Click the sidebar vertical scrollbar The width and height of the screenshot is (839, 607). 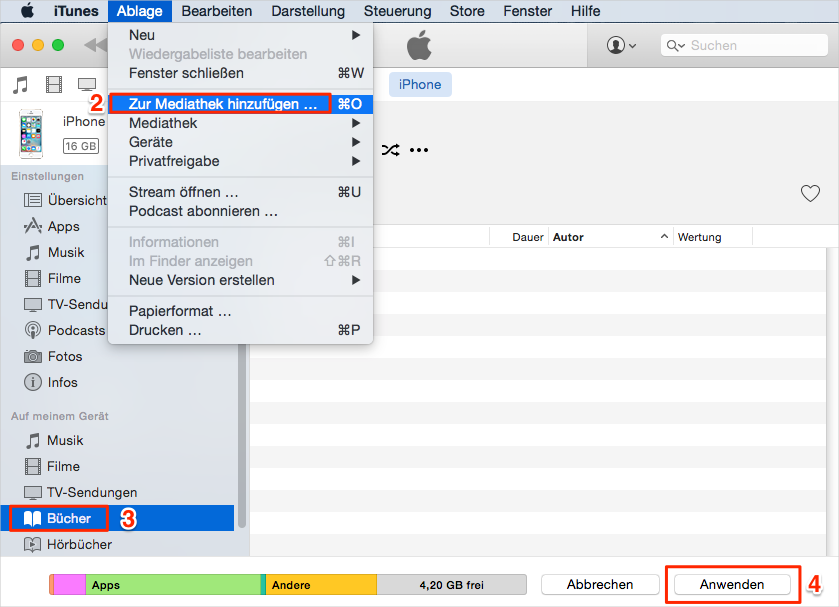coord(242,435)
